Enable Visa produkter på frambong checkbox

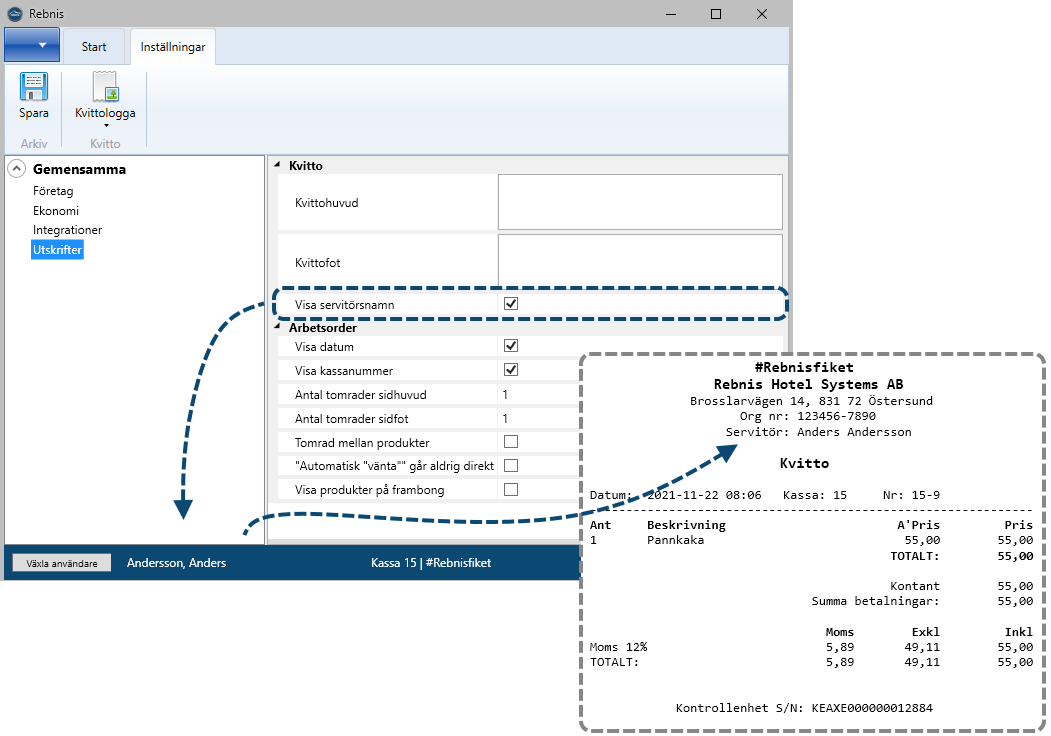511,489
